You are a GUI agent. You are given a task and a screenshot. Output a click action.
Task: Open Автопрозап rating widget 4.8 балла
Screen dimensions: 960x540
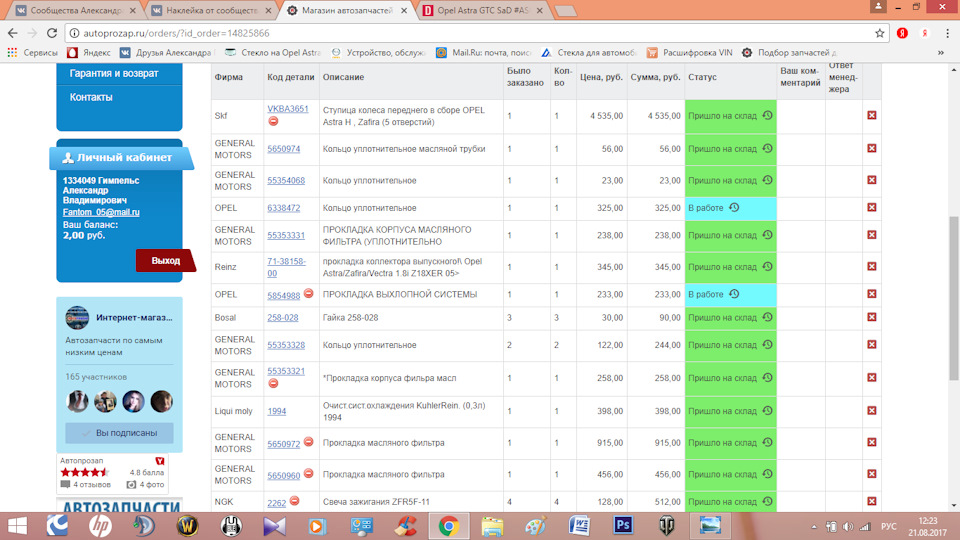point(112,473)
